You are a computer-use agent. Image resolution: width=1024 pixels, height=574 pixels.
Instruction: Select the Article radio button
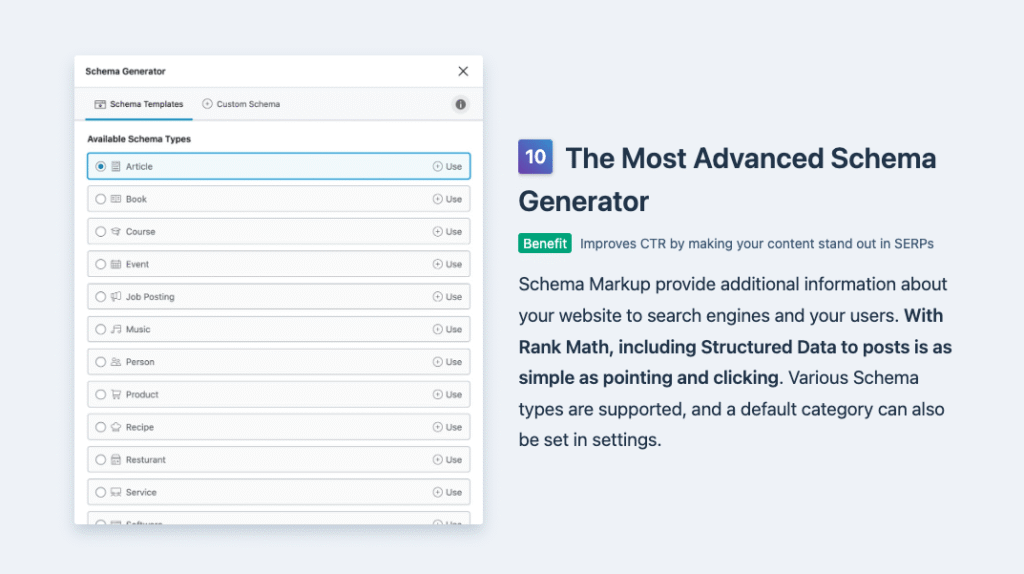[x=100, y=167]
